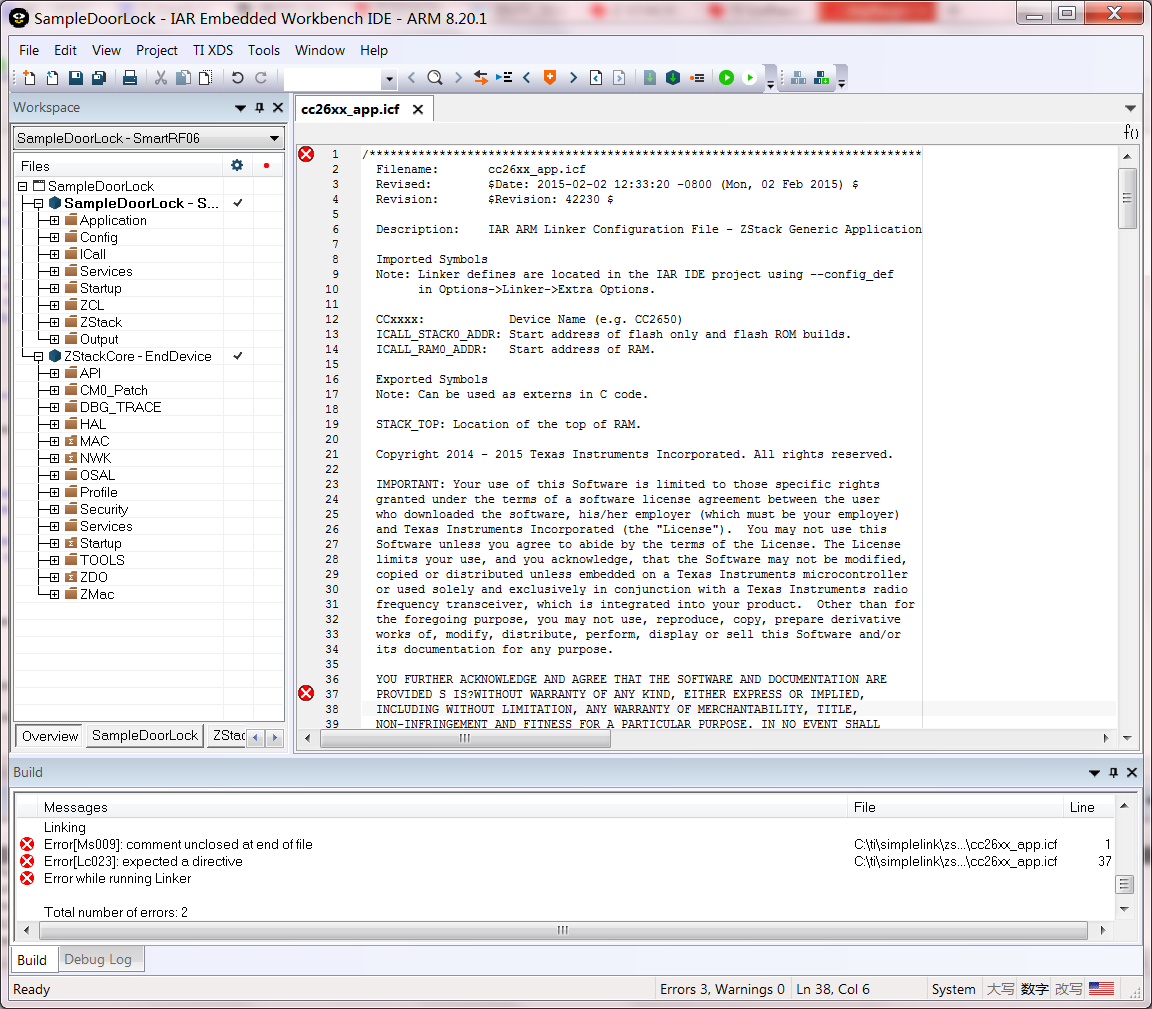Toggle bookmark with orange shield icon

(550, 78)
